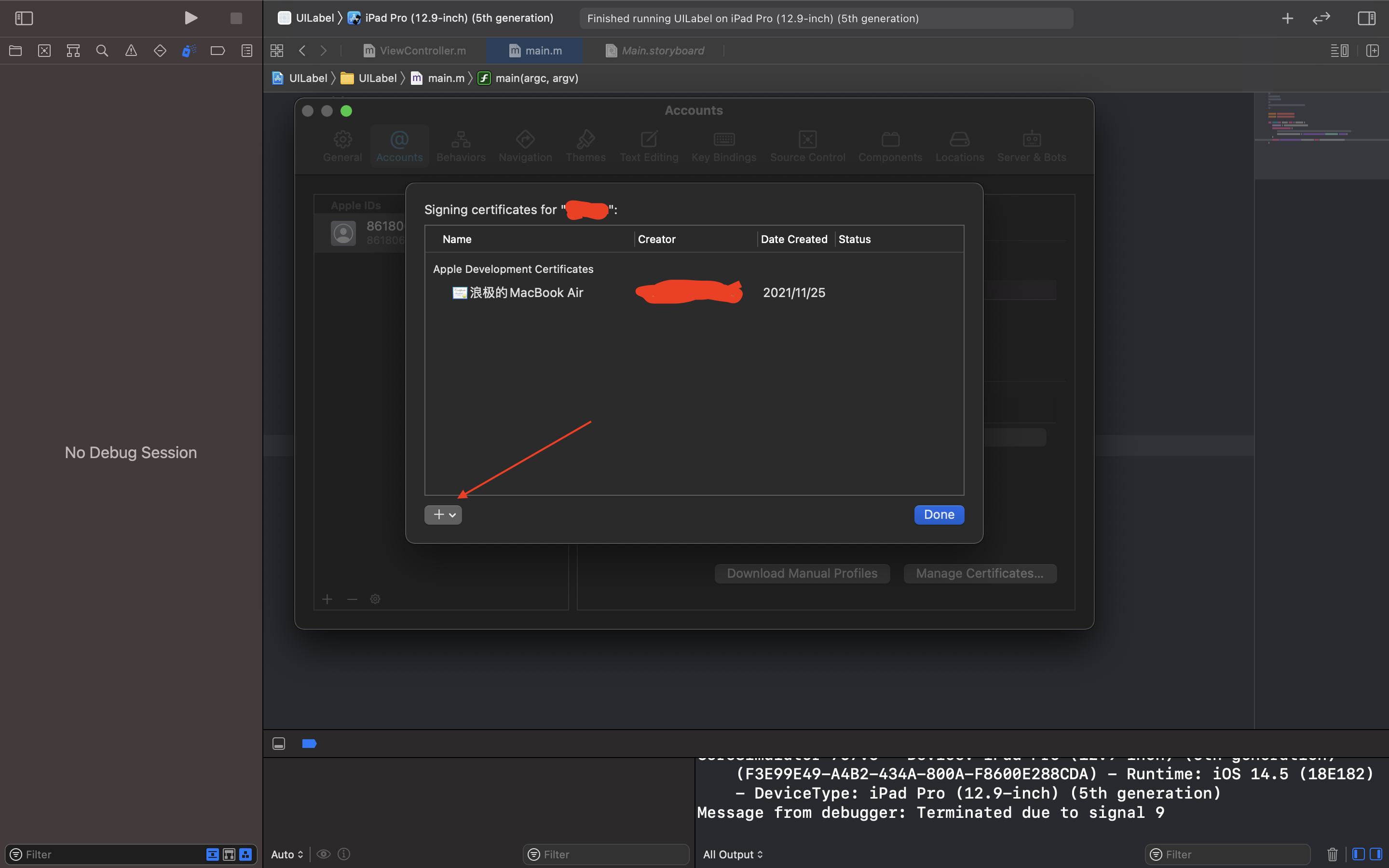Open the Test navigator diamond icon

coord(160,51)
